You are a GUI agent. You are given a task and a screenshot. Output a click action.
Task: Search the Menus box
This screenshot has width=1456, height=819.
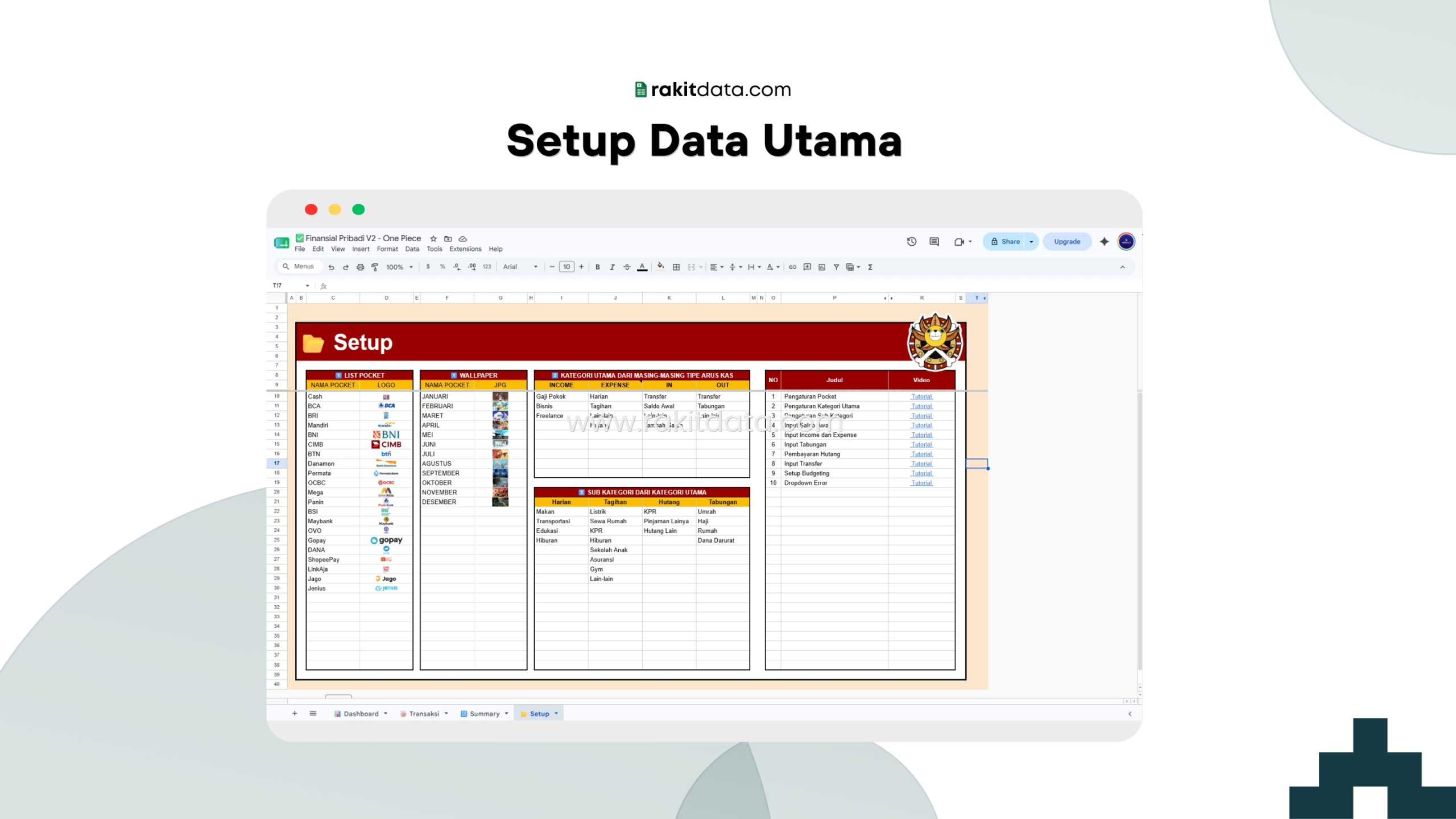[x=299, y=267]
